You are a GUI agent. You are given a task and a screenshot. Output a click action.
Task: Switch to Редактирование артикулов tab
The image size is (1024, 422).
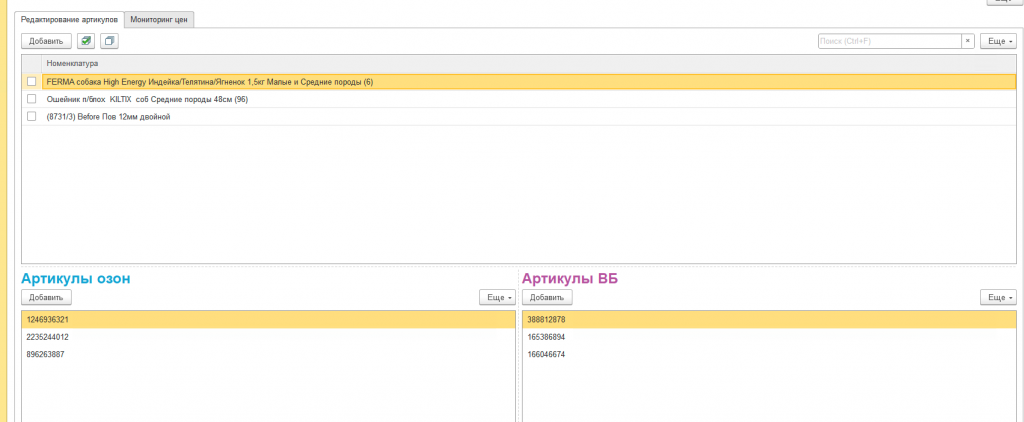point(69,20)
